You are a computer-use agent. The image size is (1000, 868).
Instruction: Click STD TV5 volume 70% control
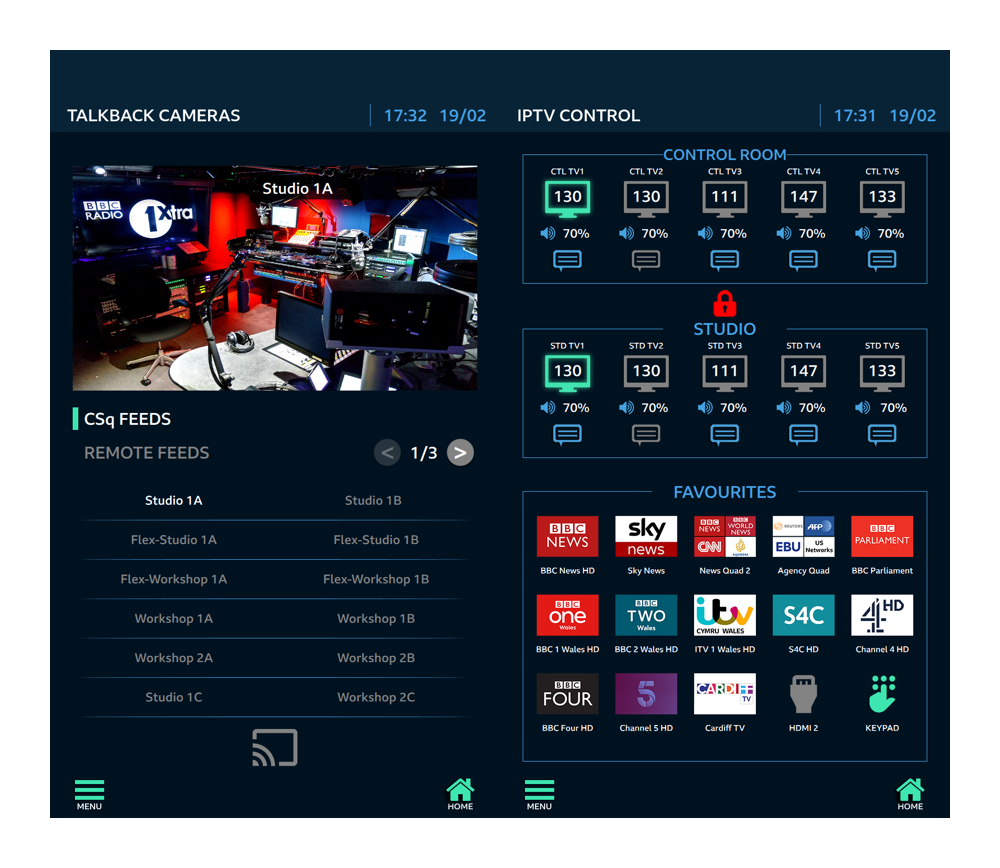coord(882,408)
